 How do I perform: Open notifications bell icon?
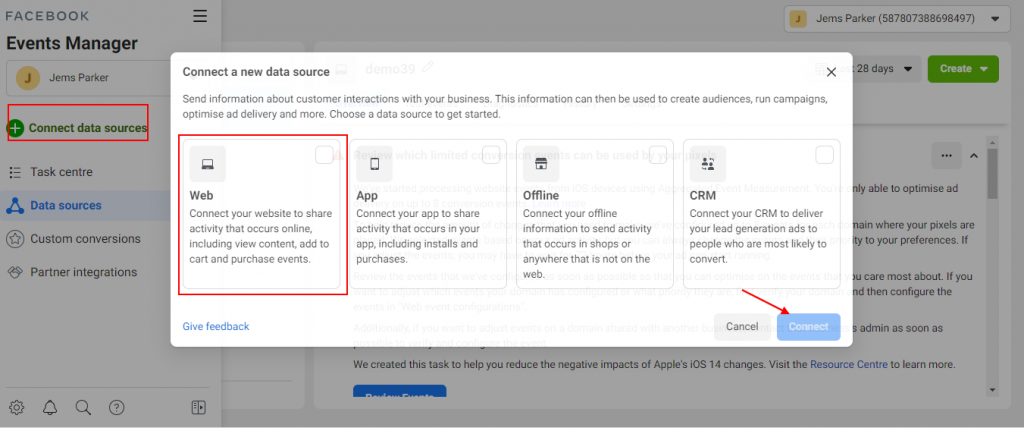(x=50, y=407)
